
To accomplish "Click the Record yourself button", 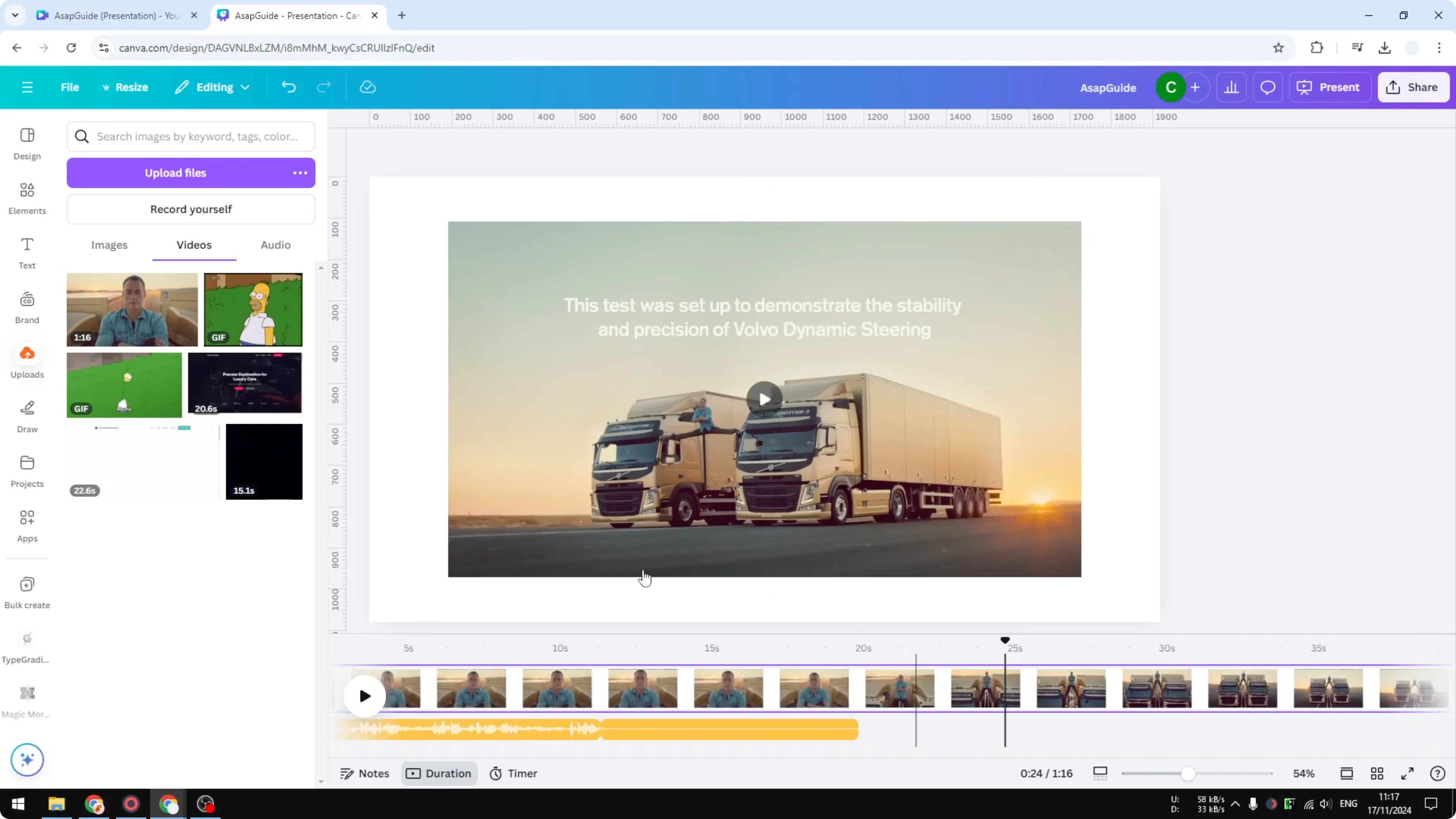I will pos(191,209).
